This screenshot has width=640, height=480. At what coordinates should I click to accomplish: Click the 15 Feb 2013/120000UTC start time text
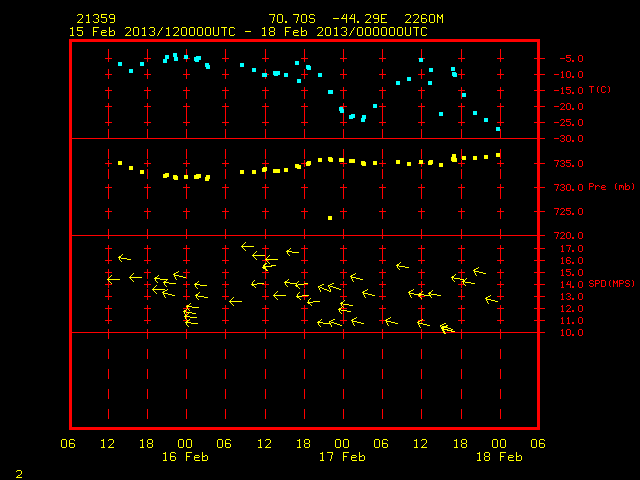152,32
